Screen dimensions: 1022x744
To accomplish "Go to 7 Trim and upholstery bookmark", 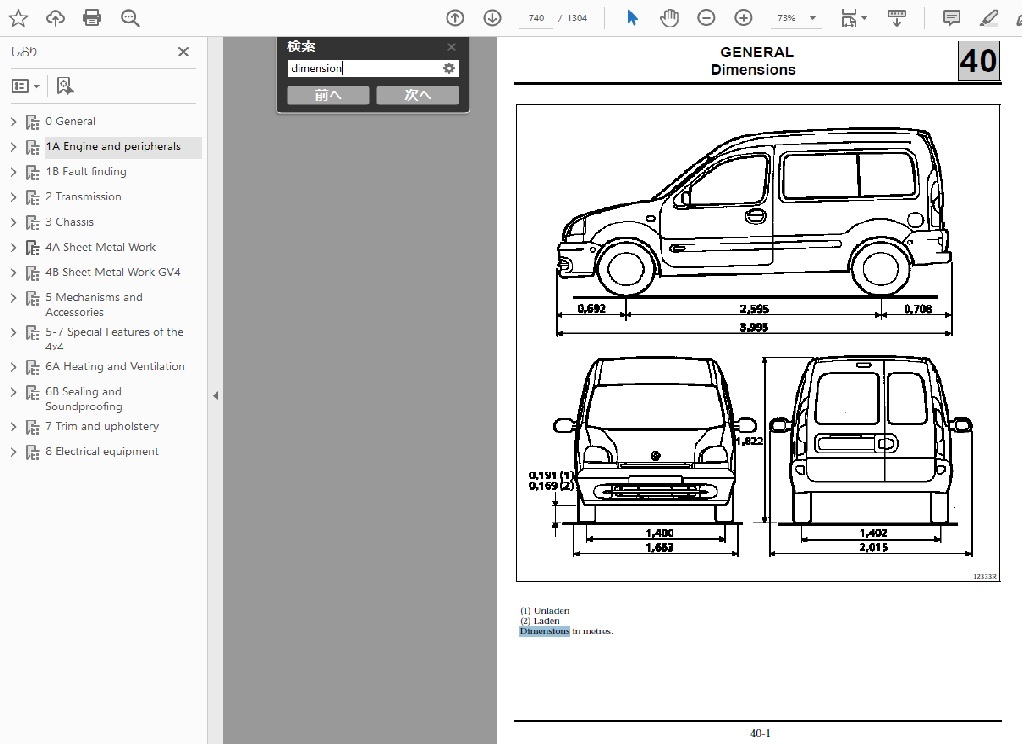I will tap(102, 426).
